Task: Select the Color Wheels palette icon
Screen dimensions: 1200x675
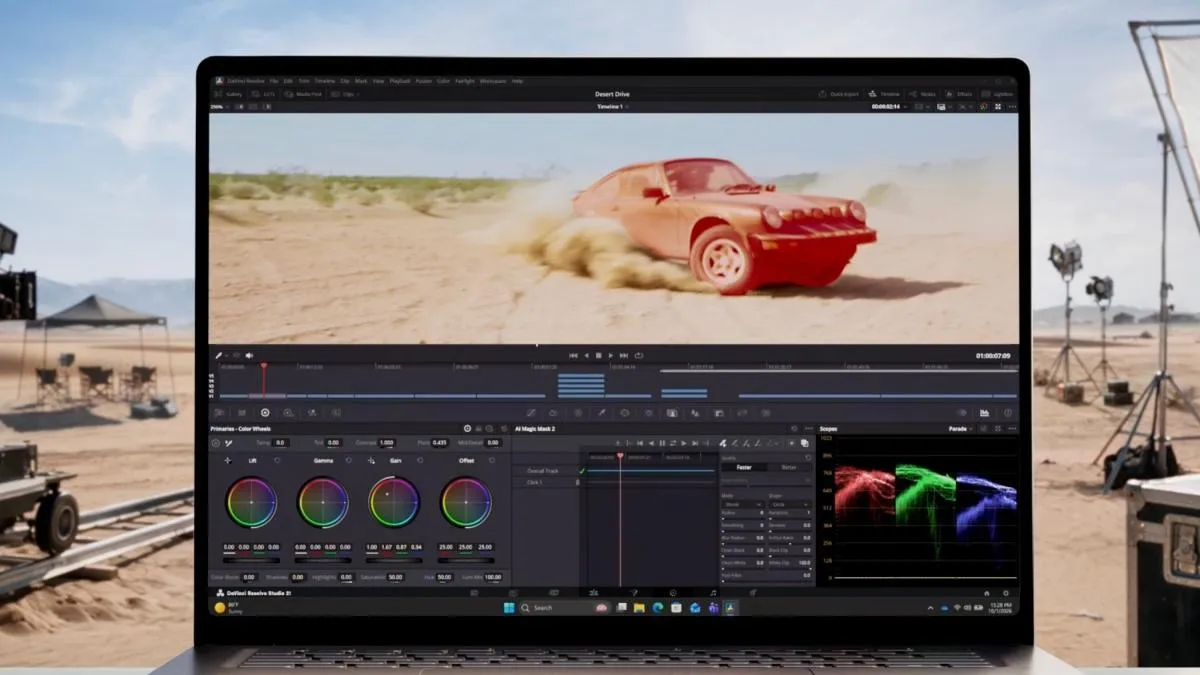Action: (265, 413)
